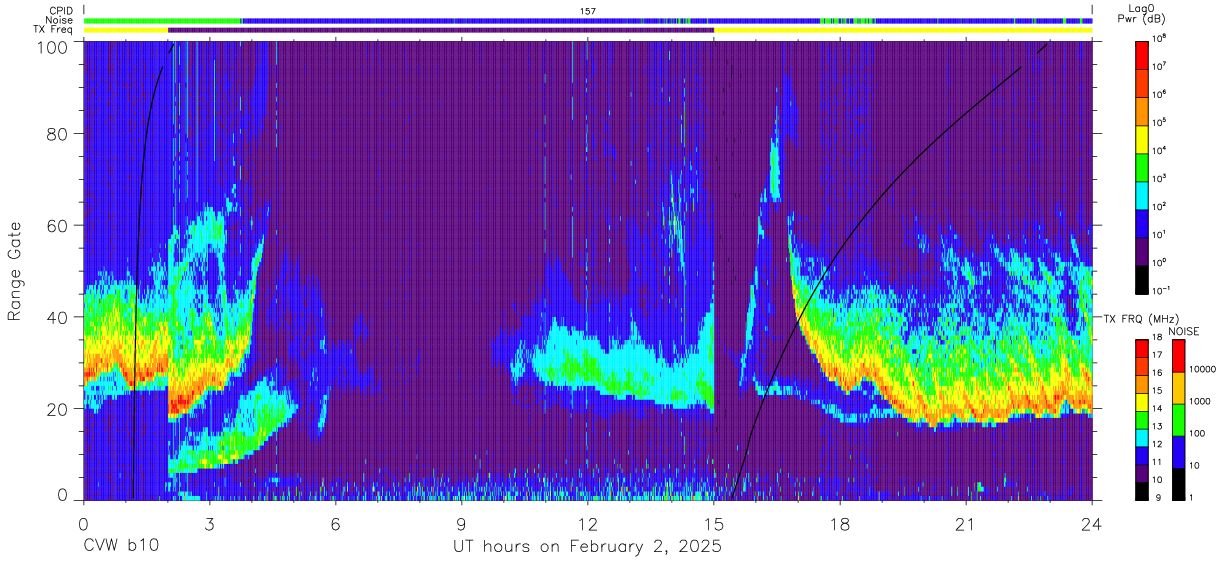Pick yellow segment of Lag0 Pwr colorbar
Image resolution: width=1228 pixels, height=567 pixels.
(1143, 138)
